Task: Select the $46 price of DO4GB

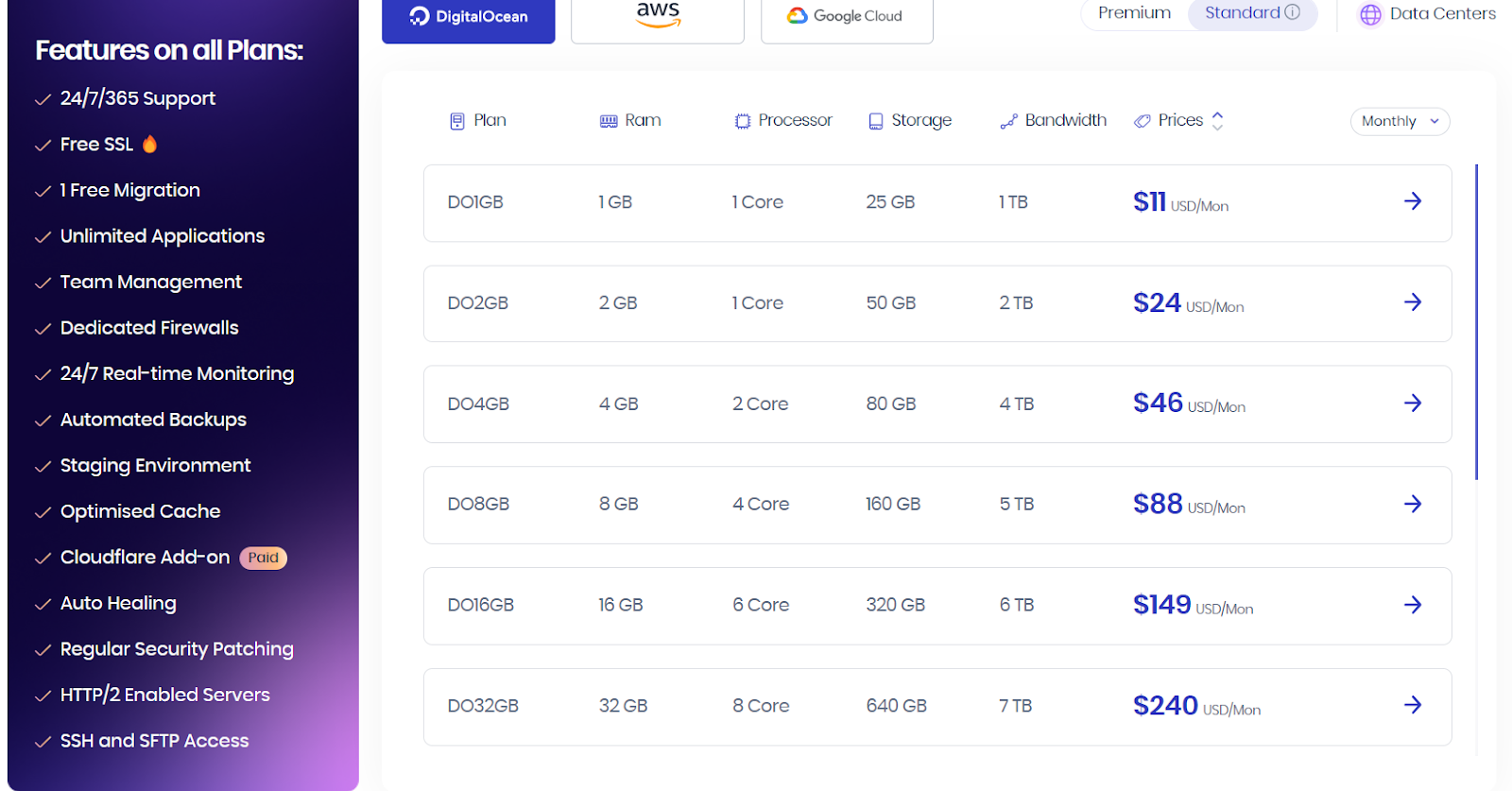Action: point(1159,404)
